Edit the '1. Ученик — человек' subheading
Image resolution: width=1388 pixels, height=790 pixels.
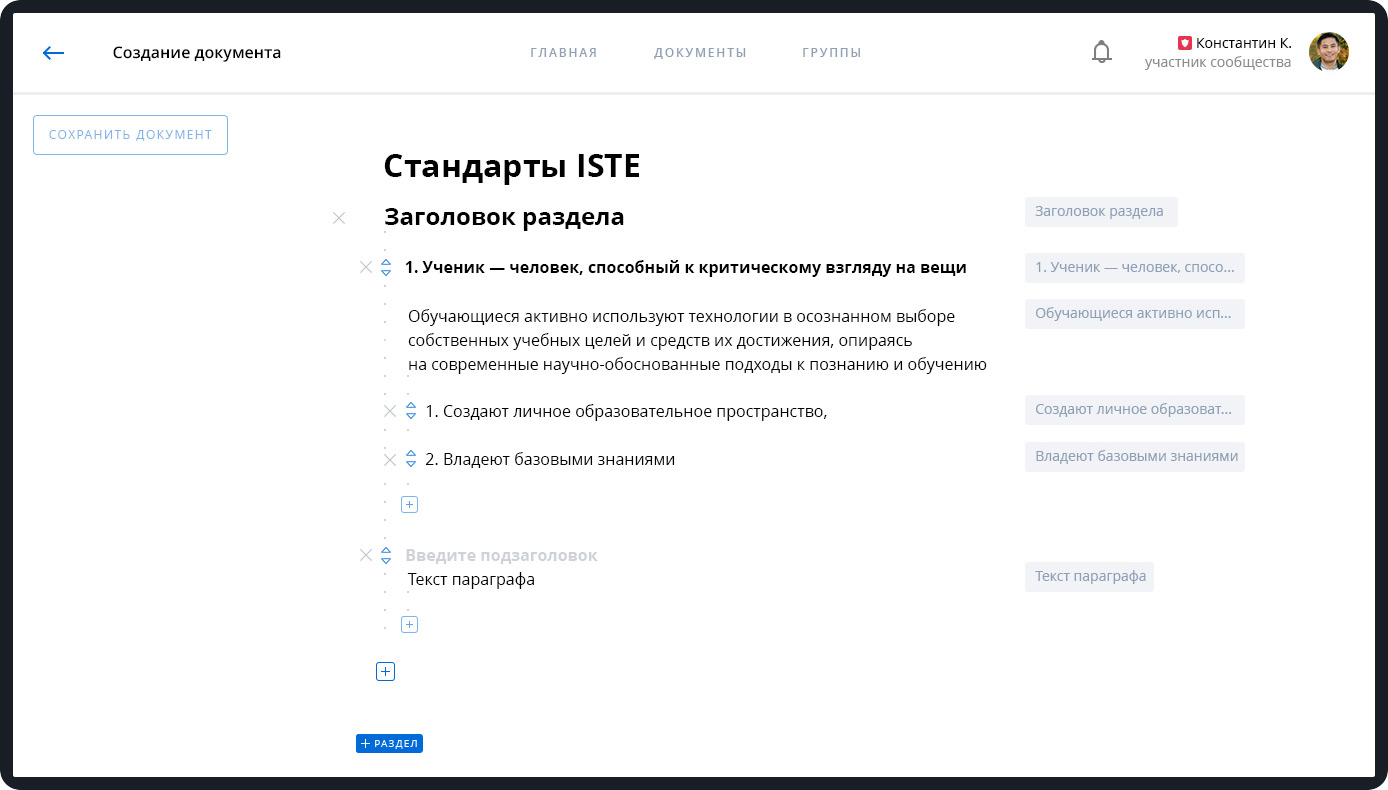click(x=685, y=267)
